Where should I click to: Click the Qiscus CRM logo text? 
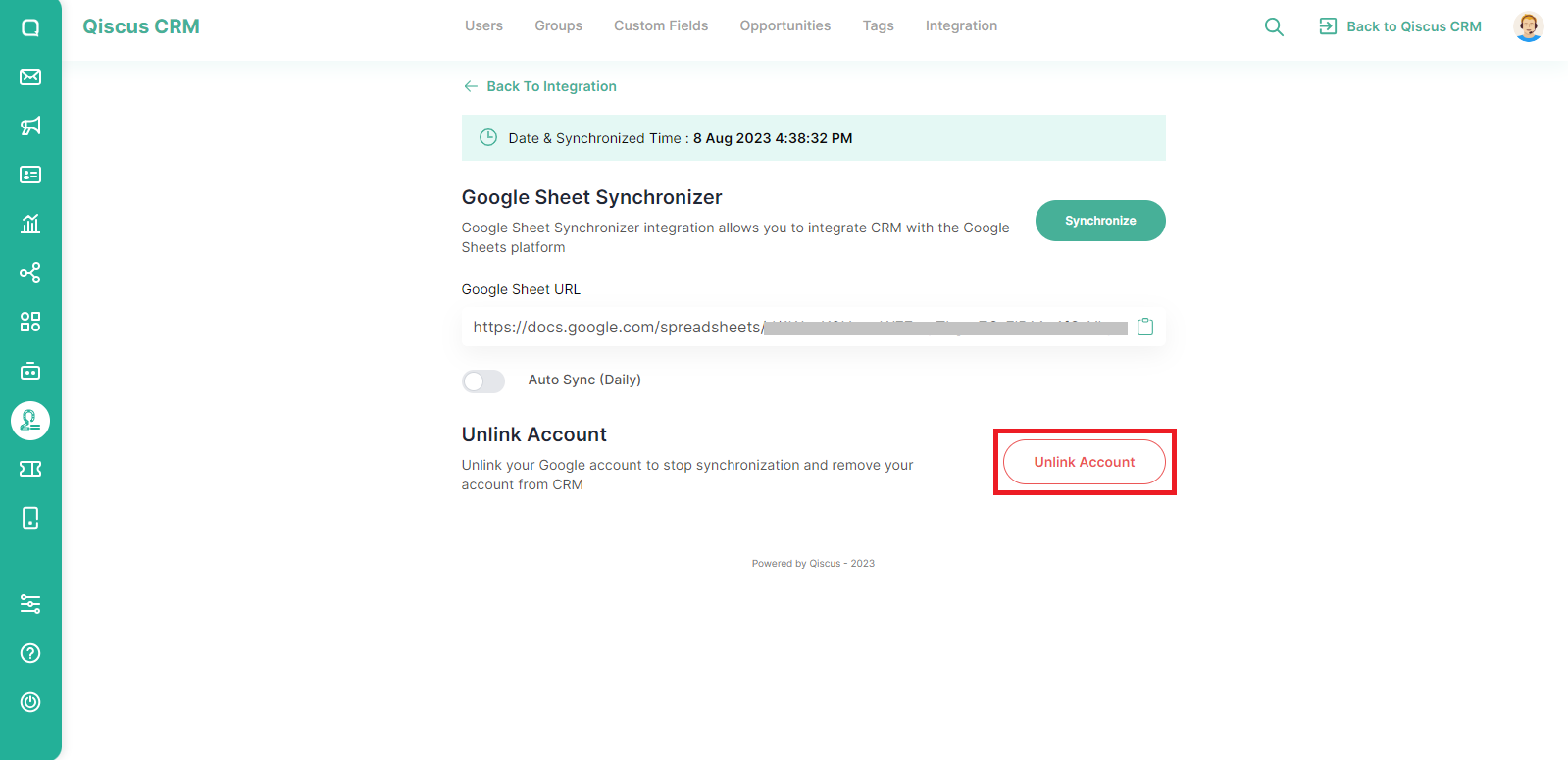click(x=141, y=26)
